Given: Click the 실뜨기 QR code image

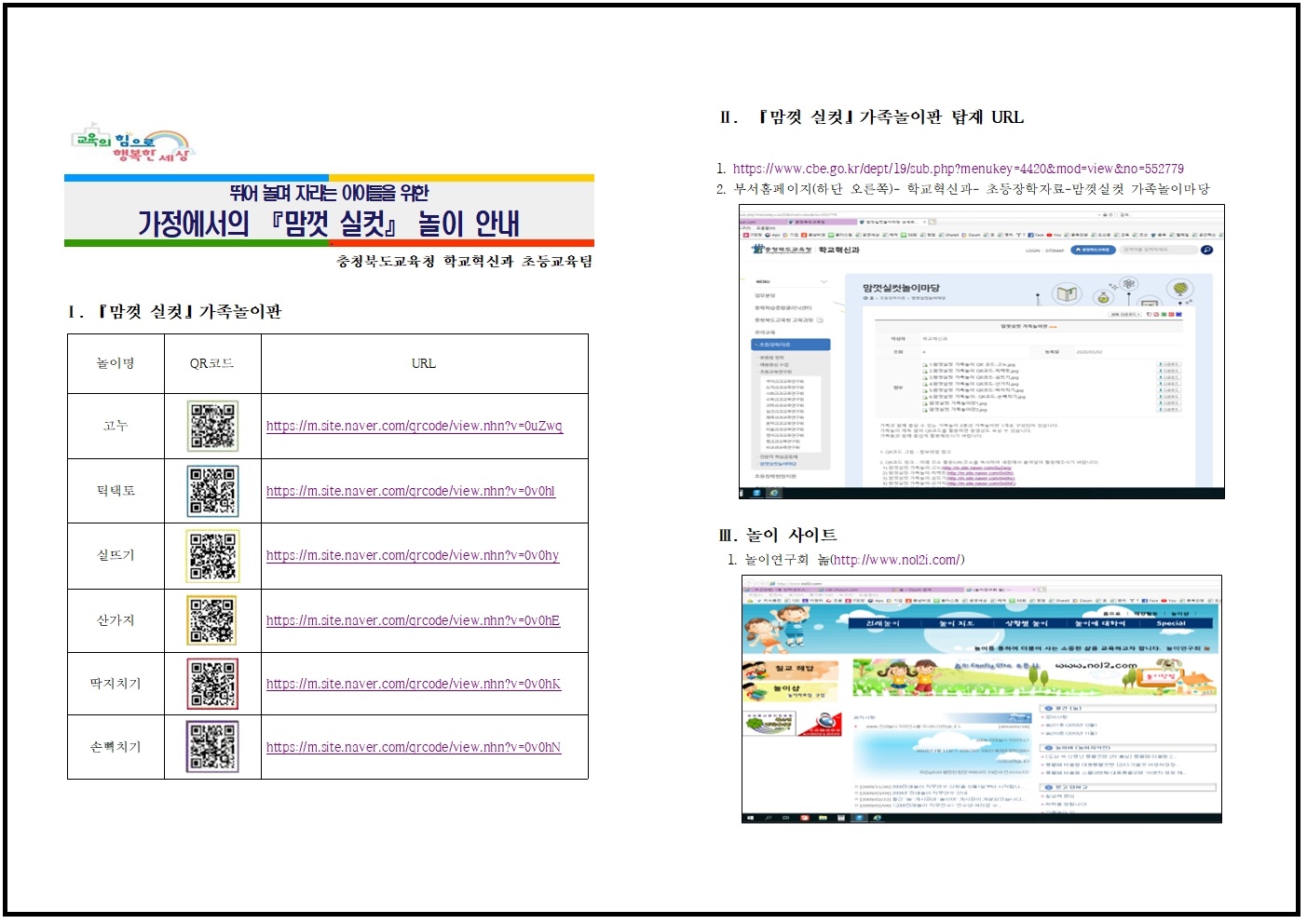Looking at the screenshot, I should 212,556.
